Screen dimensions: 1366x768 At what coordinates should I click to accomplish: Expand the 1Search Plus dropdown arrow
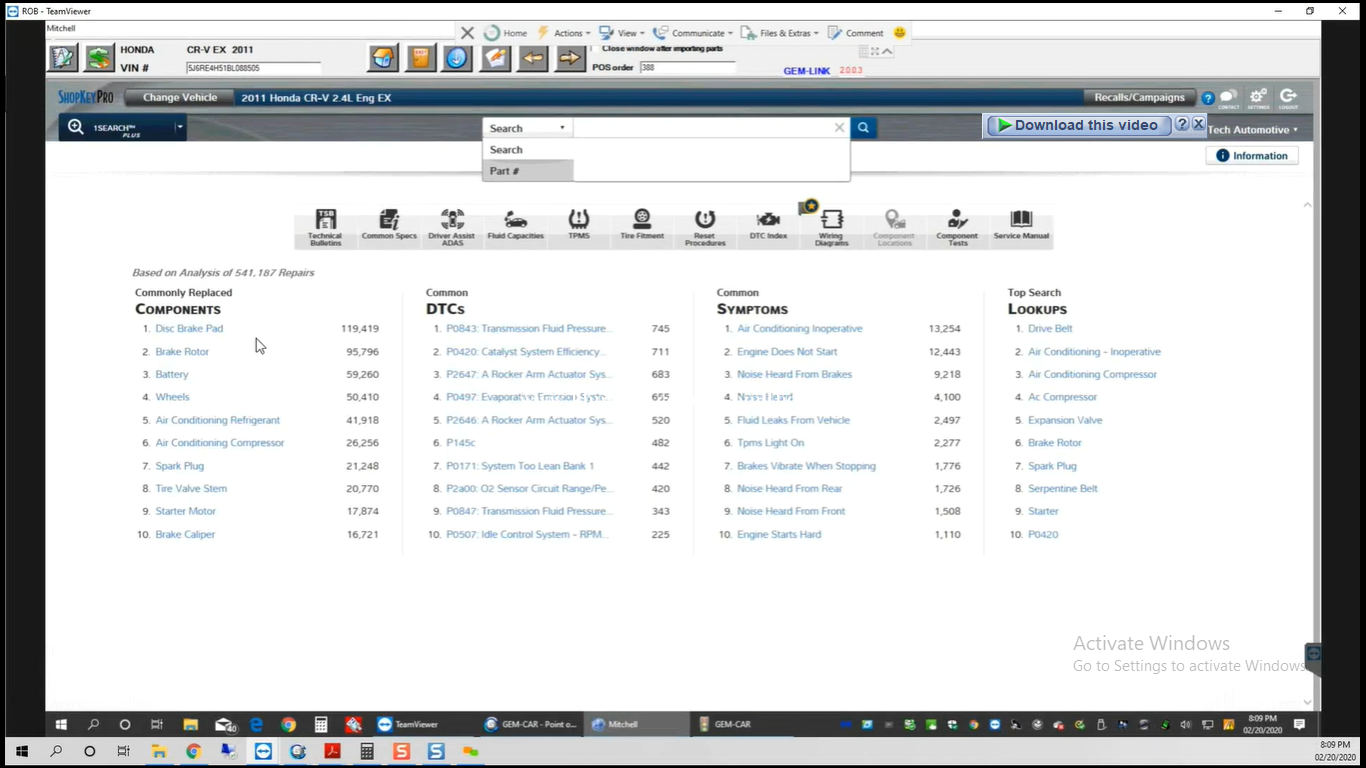click(179, 127)
